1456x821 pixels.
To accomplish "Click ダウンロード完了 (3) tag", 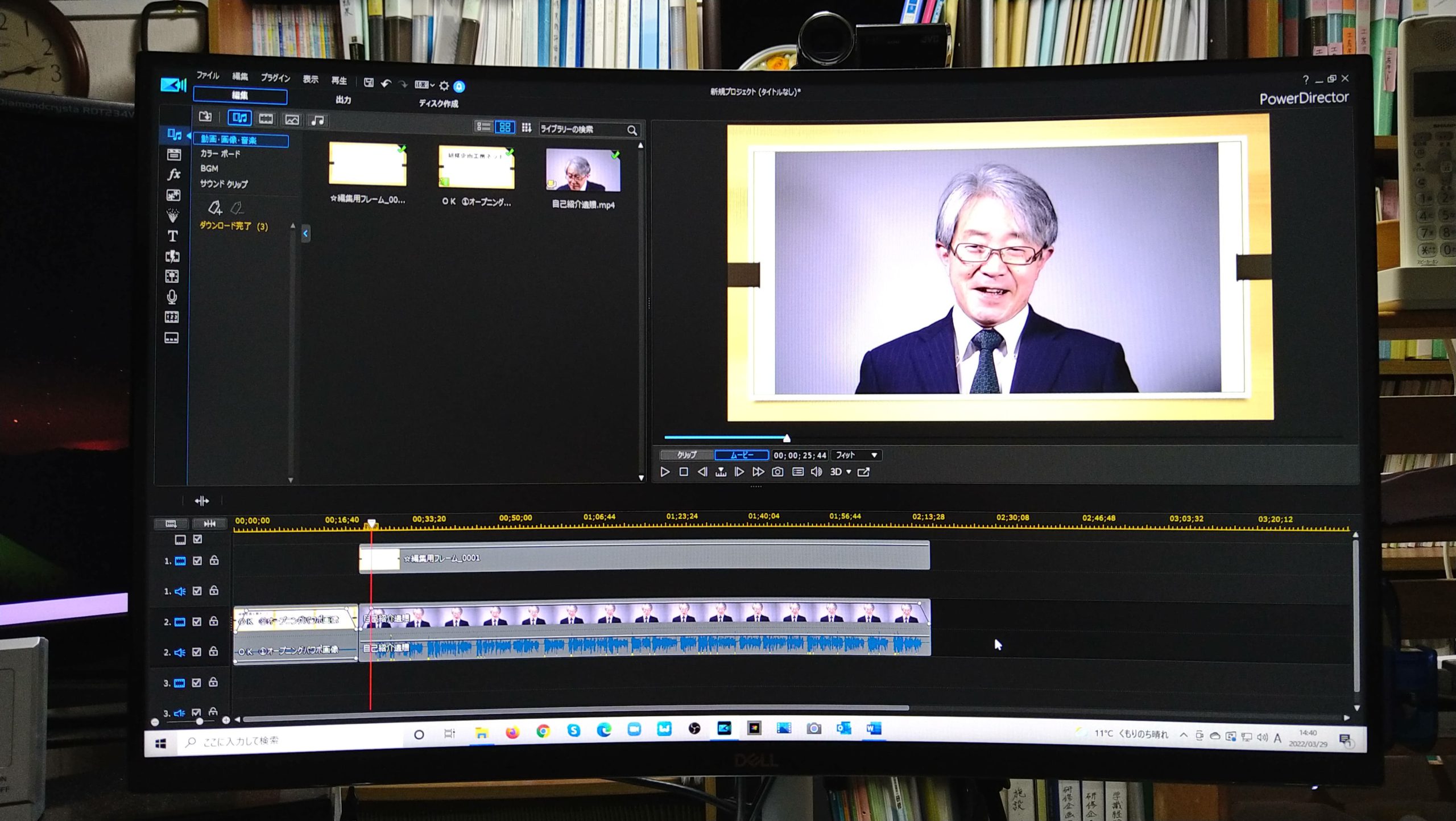I will (233, 226).
